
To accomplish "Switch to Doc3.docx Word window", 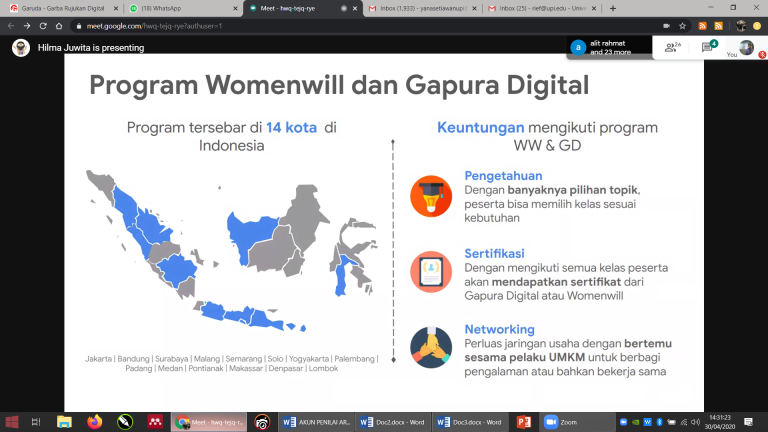I will point(470,422).
